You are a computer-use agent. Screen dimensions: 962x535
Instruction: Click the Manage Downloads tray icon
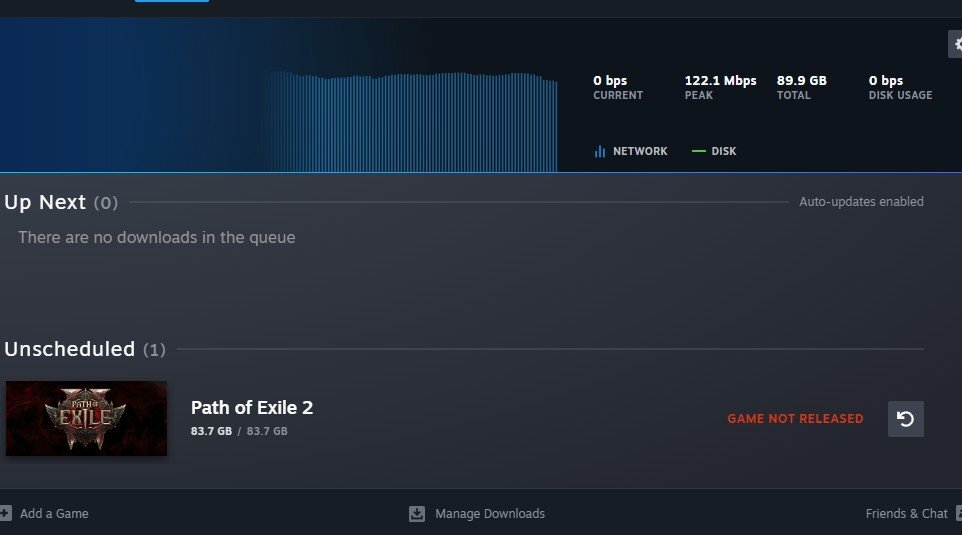coord(417,514)
